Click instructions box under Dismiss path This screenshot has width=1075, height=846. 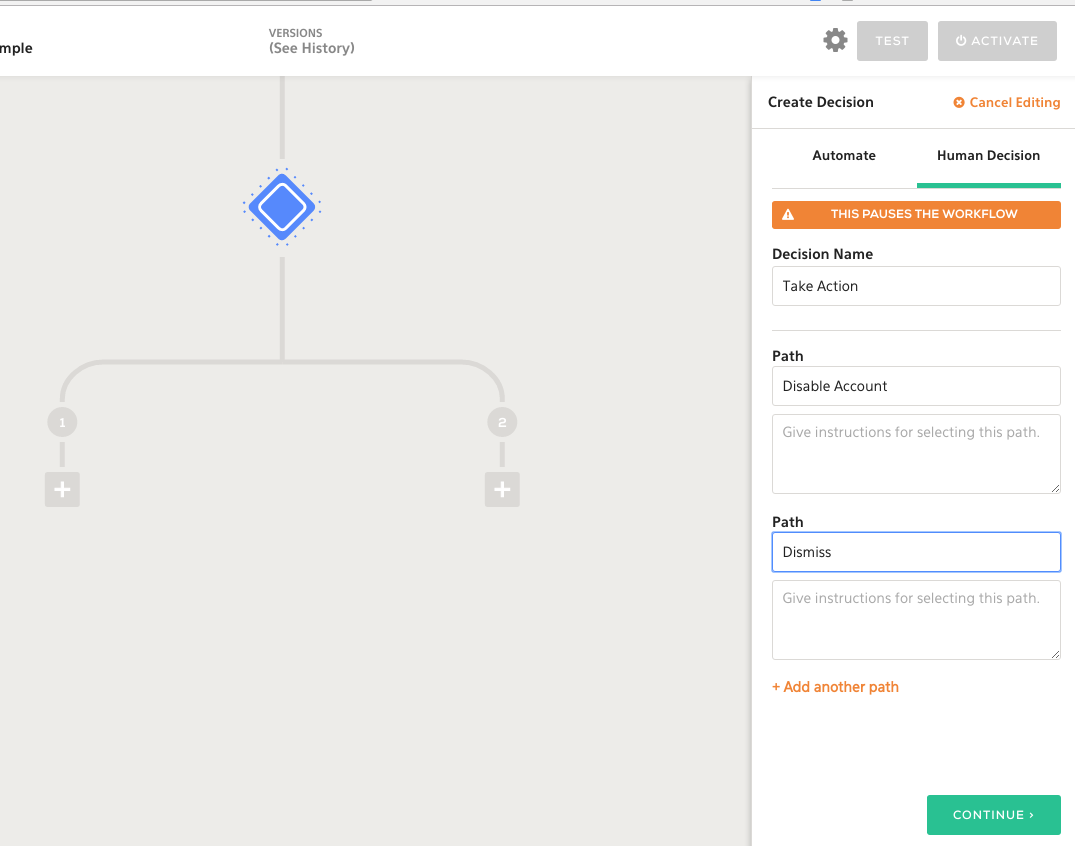(x=916, y=620)
